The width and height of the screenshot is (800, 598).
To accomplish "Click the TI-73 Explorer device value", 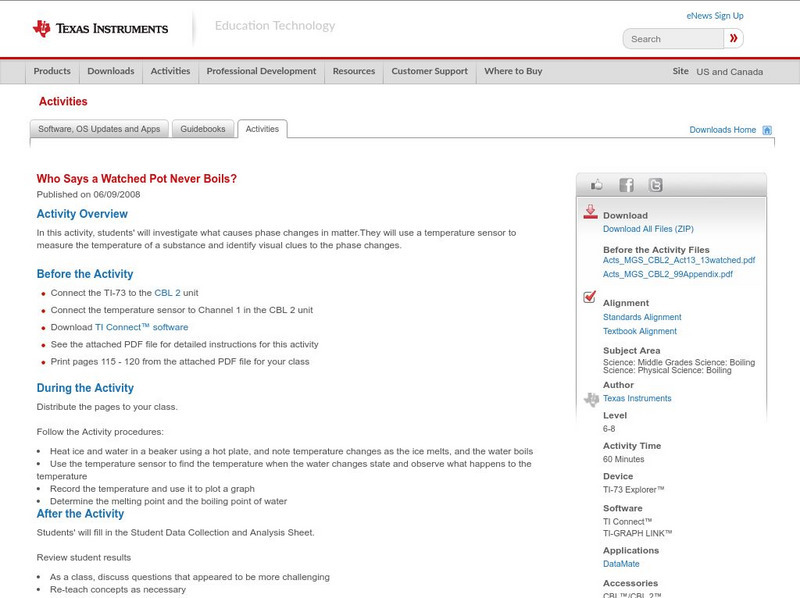I will [634, 490].
